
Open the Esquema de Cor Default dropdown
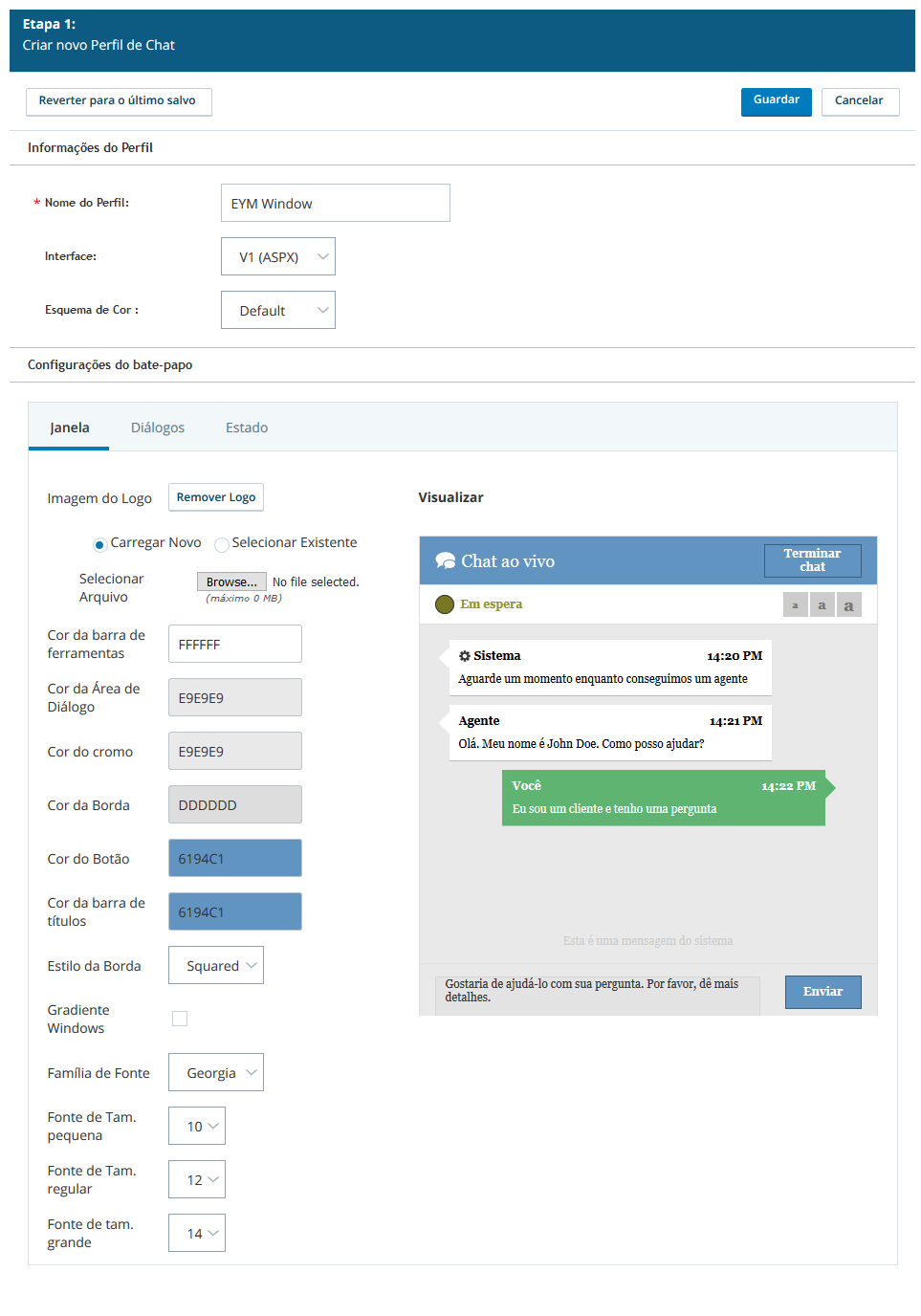[x=278, y=310]
